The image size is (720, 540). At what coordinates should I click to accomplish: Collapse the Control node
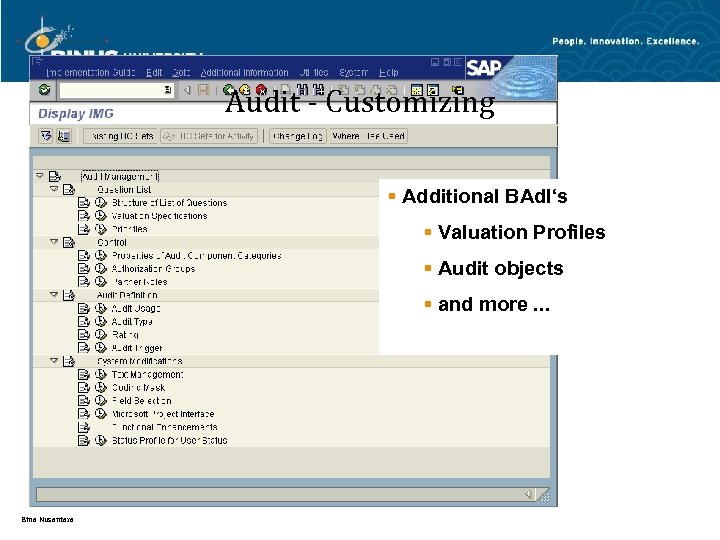pyautogui.click(x=54, y=242)
